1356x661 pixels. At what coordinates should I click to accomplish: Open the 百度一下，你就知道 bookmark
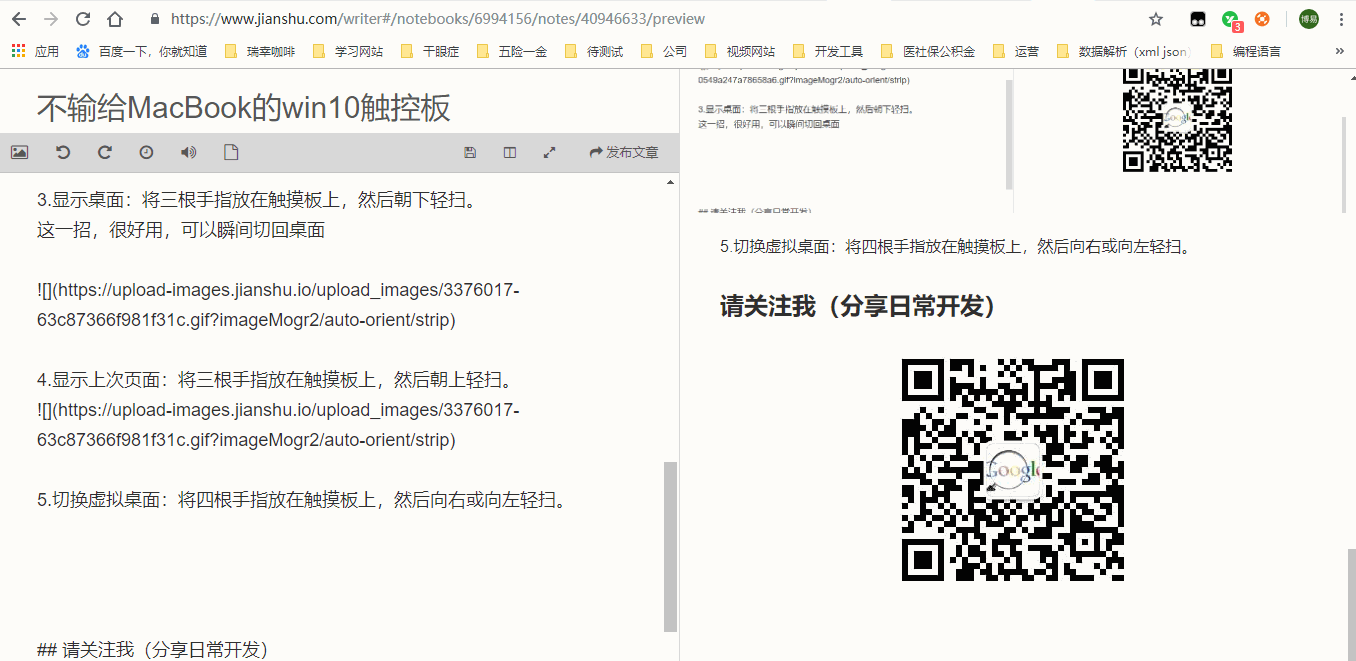142,51
